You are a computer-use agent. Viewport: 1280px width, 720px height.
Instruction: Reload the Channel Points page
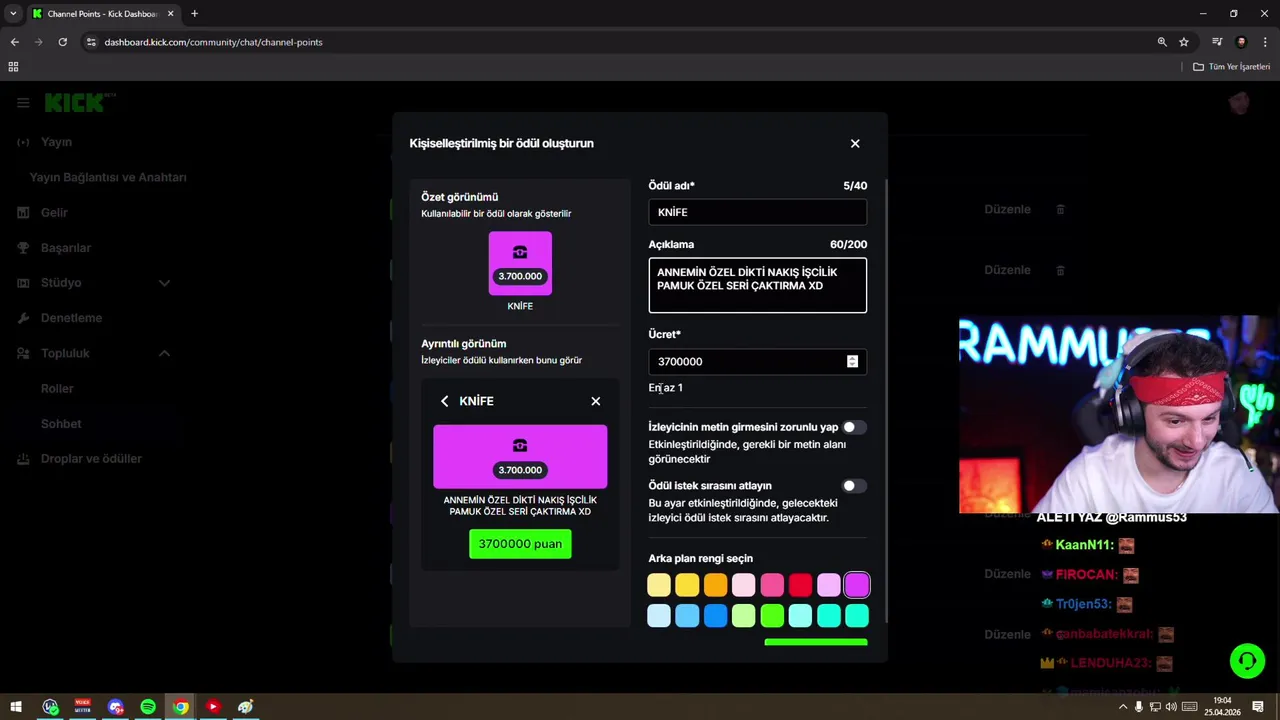(x=63, y=42)
